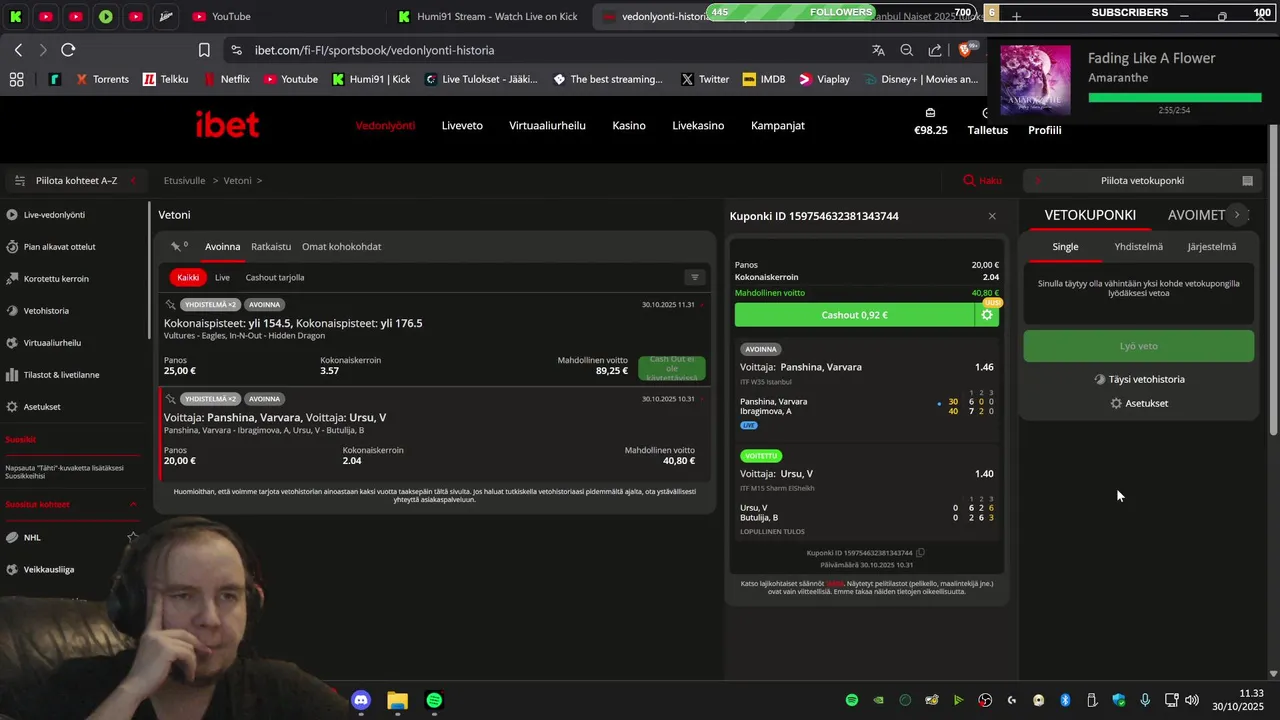Switch to the Ratkaistu tab
The height and width of the screenshot is (720, 1280).
point(271,247)
